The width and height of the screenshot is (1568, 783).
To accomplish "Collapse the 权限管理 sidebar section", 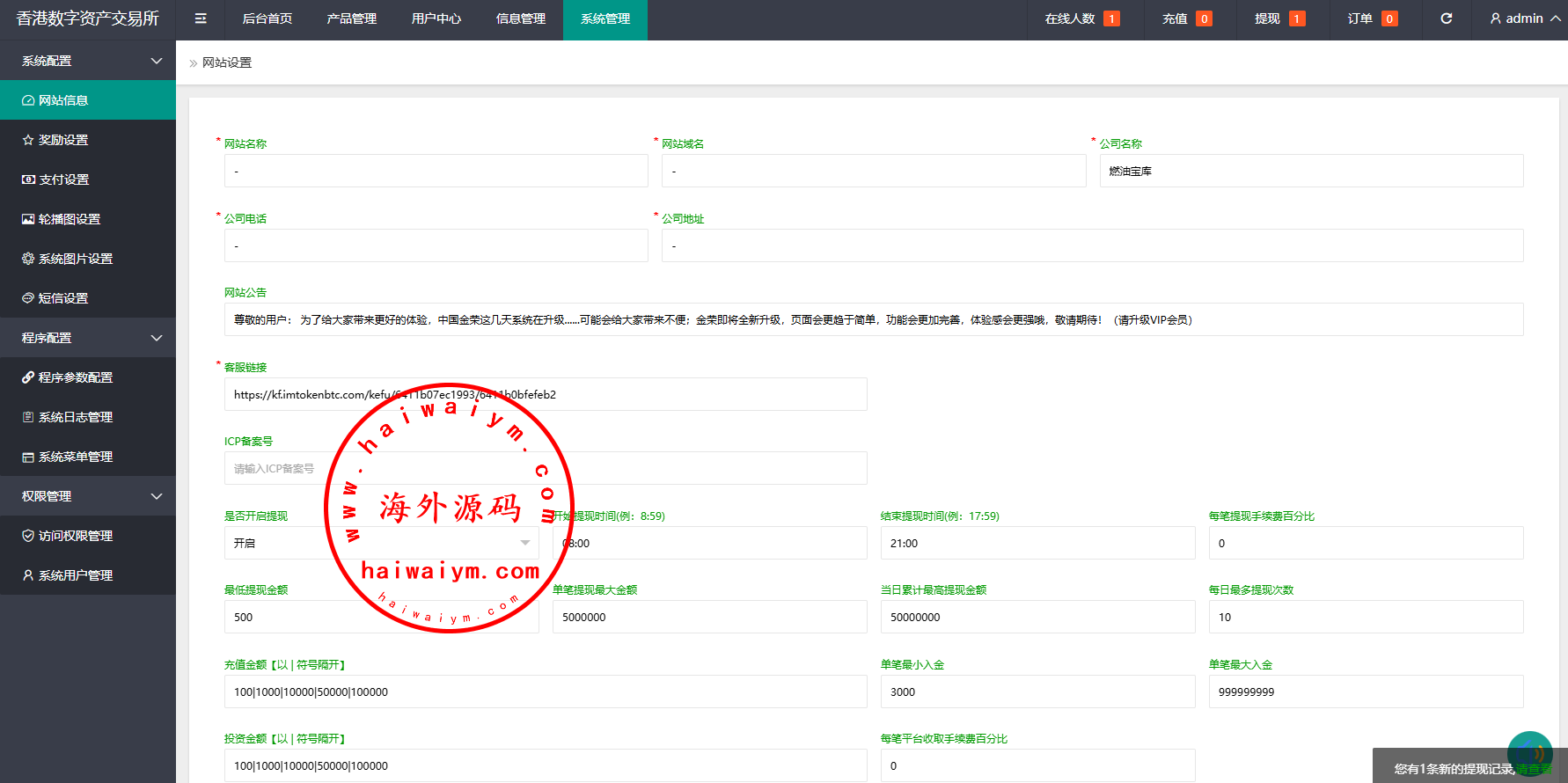I will coord(88,496).
